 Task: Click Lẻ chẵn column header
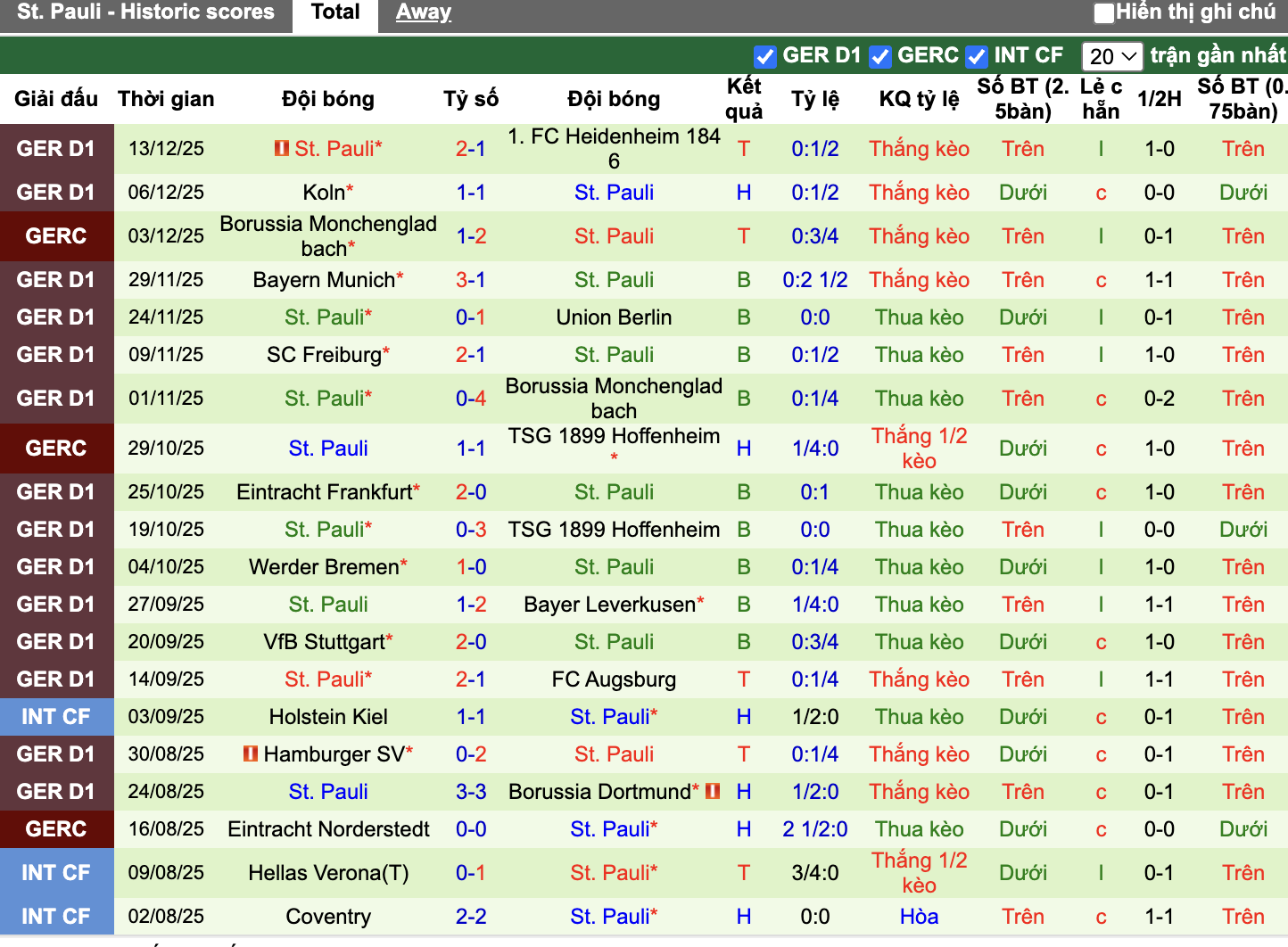(1101, 99)
